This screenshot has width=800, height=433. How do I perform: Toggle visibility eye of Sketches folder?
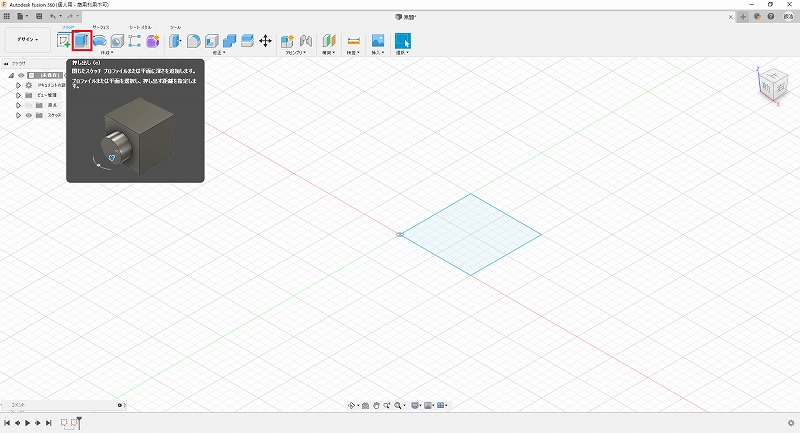click(28, 115)
